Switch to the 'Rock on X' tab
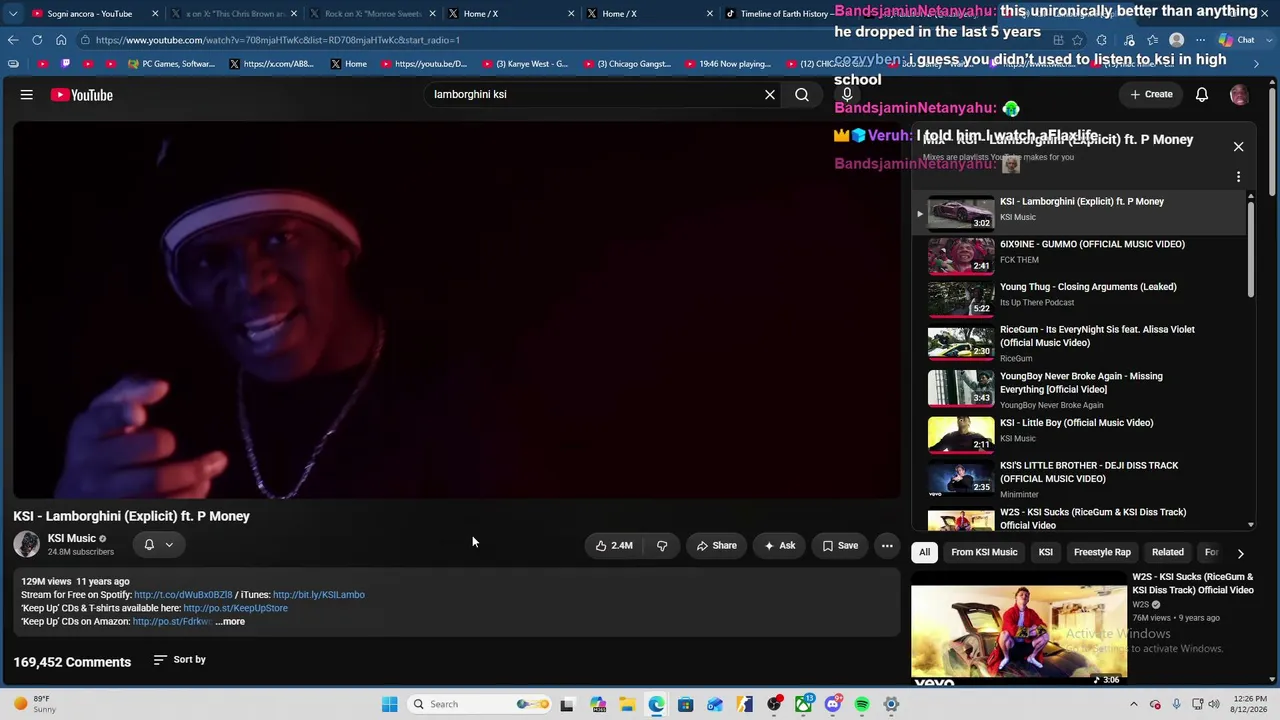 371,14
